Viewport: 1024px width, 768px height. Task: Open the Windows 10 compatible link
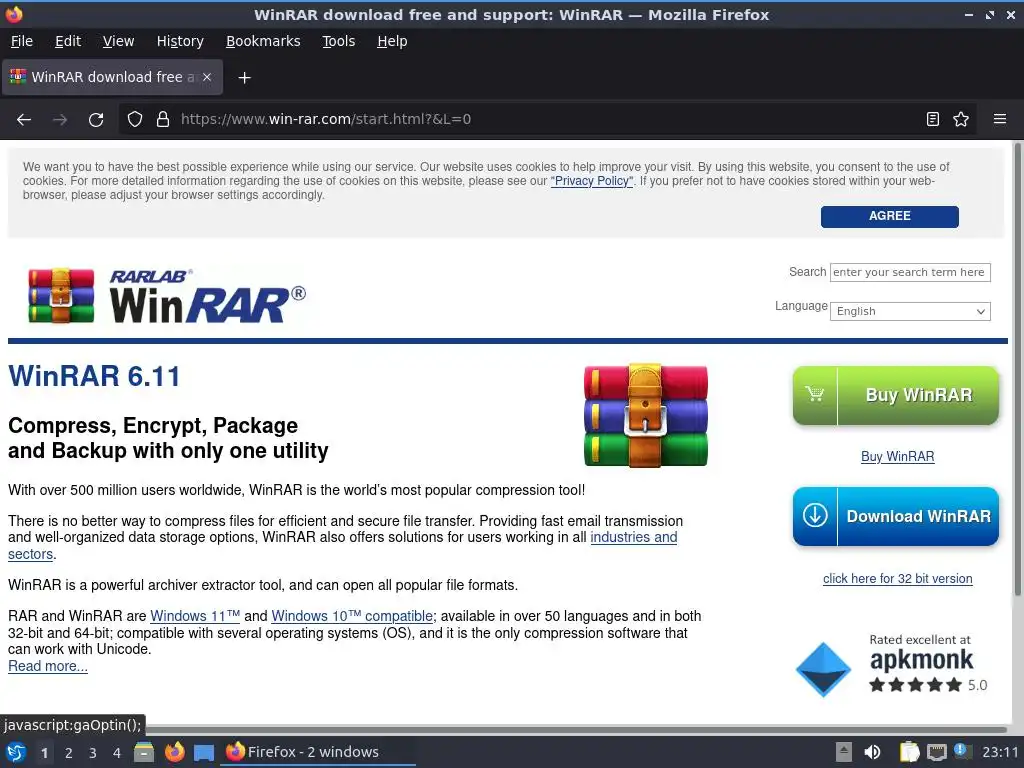[352, 616]
